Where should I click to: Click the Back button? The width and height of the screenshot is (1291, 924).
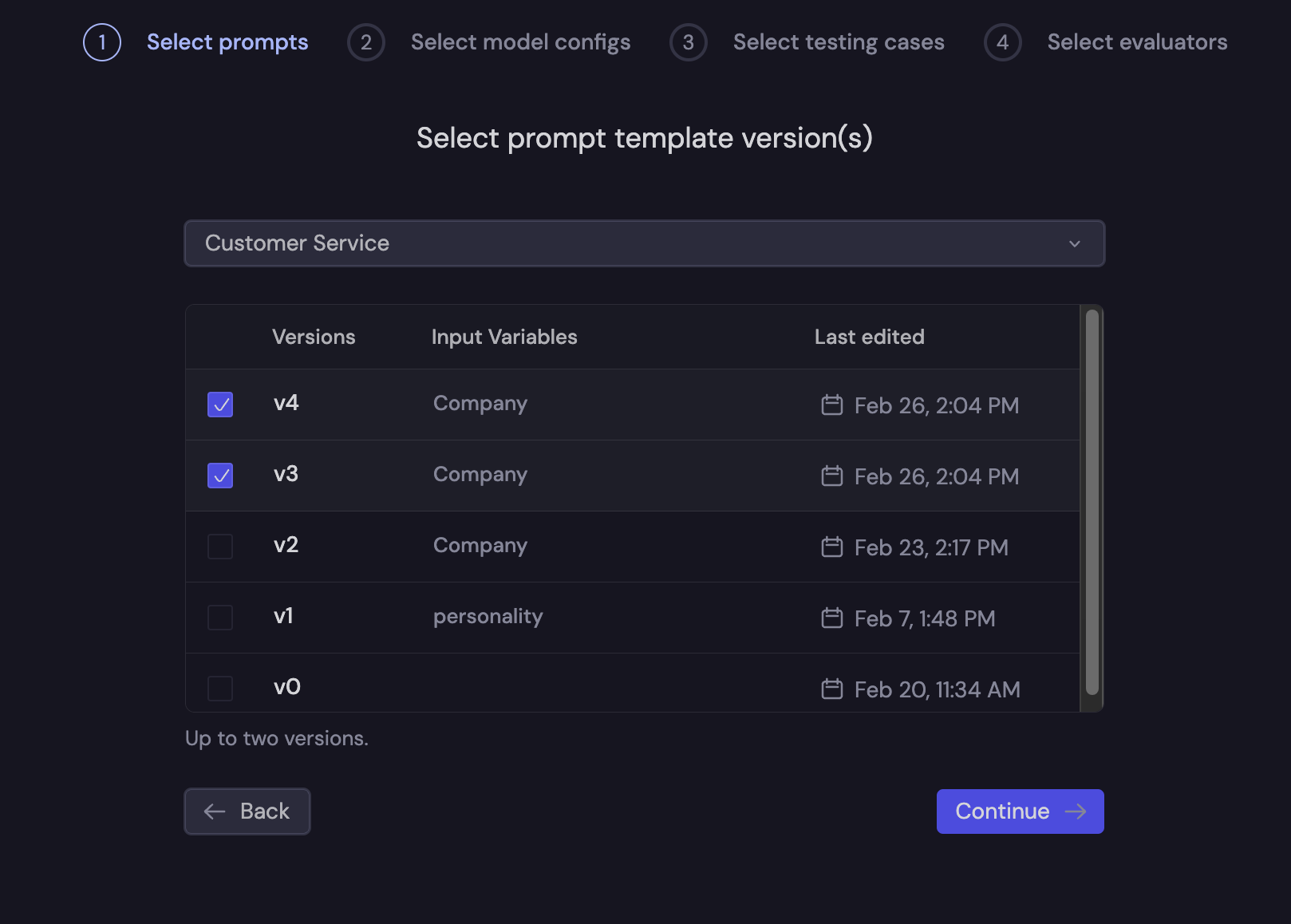pos(247,811)
